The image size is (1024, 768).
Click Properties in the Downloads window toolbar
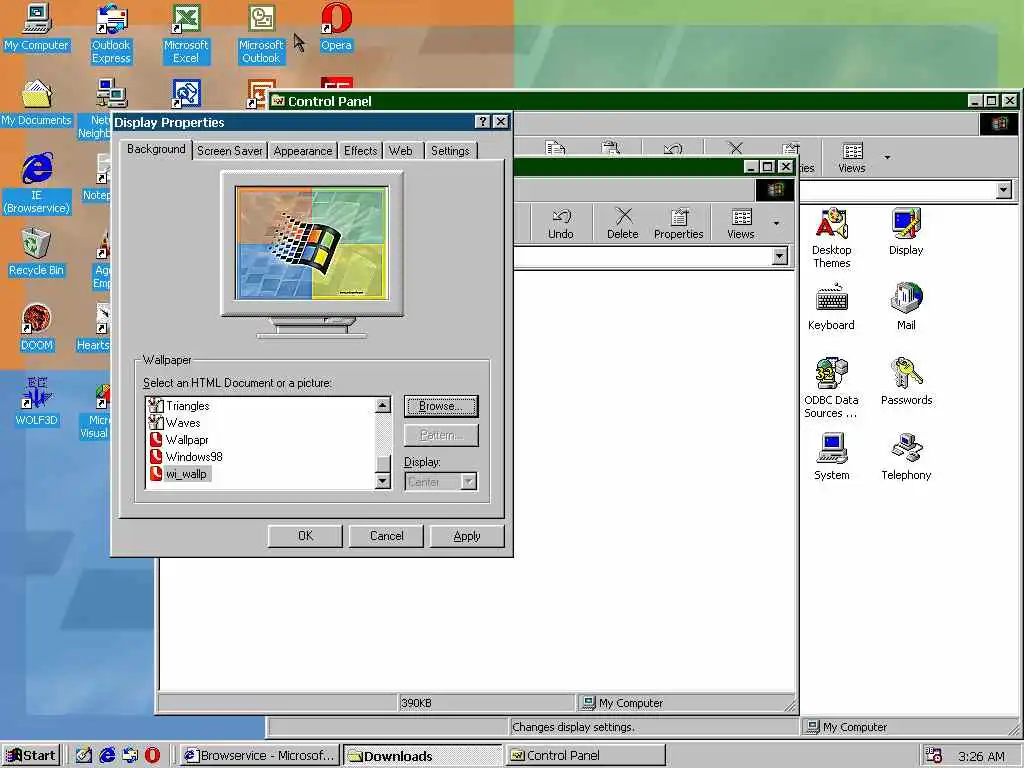coord(679,223)
